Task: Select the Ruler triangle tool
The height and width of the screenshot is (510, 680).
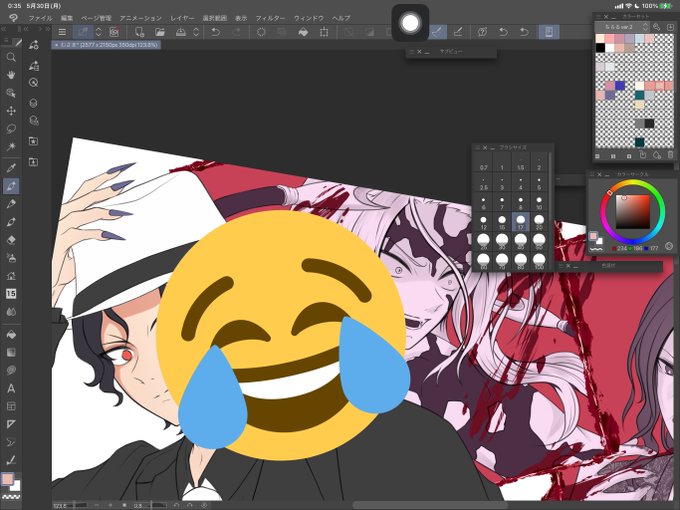Action: 11,424
